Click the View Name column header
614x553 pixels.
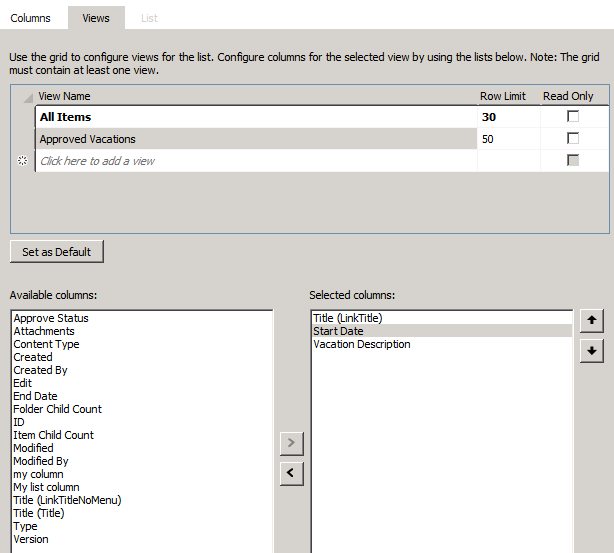click(x=65, y=96)
